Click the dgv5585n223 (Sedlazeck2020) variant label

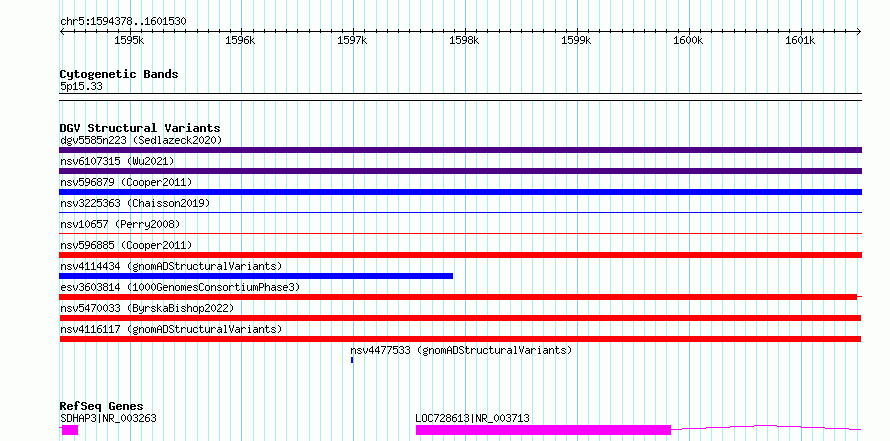[x=141, y=140]
